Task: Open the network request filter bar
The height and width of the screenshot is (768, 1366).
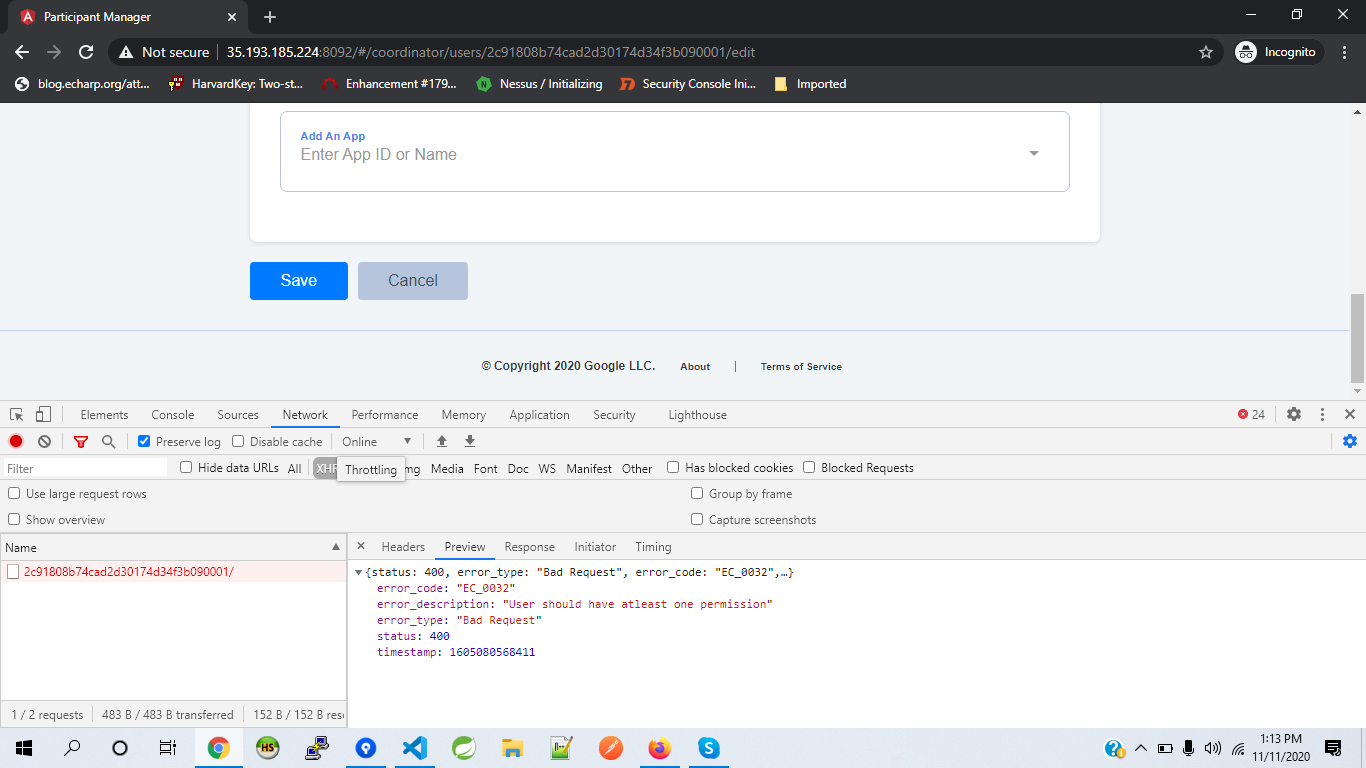Action: 80,441
